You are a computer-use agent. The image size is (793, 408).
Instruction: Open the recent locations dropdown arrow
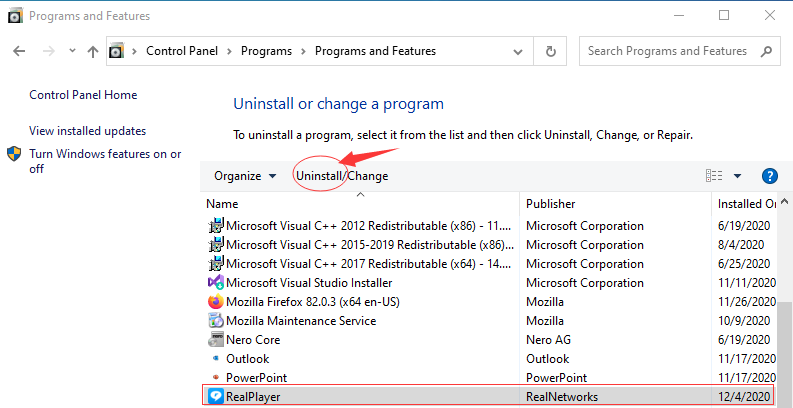[72, 51]
